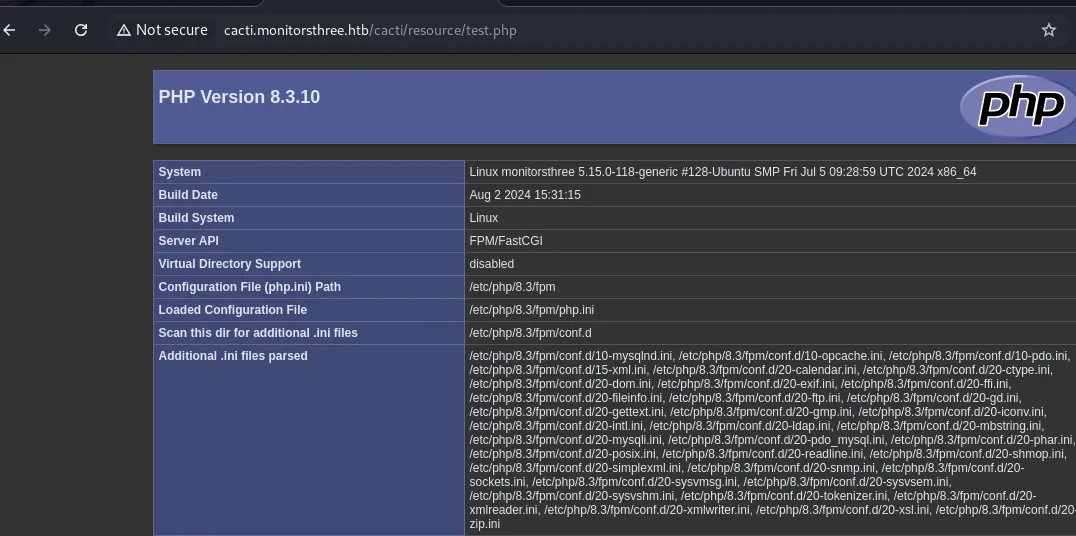Screen dimensions: 1076x536
Task: Select the PHP Version 8.3.10 heading
Action: tap(239, 97)
